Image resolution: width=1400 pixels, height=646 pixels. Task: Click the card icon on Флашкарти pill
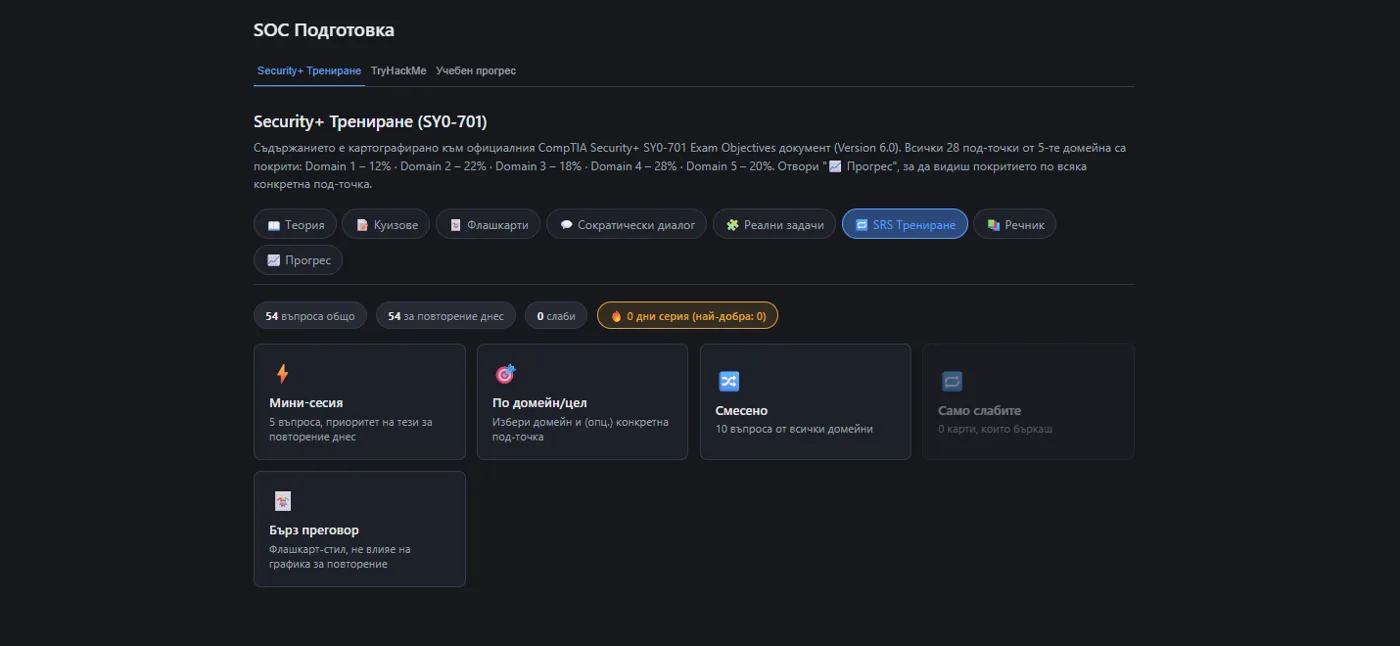[x=455, y=225]
